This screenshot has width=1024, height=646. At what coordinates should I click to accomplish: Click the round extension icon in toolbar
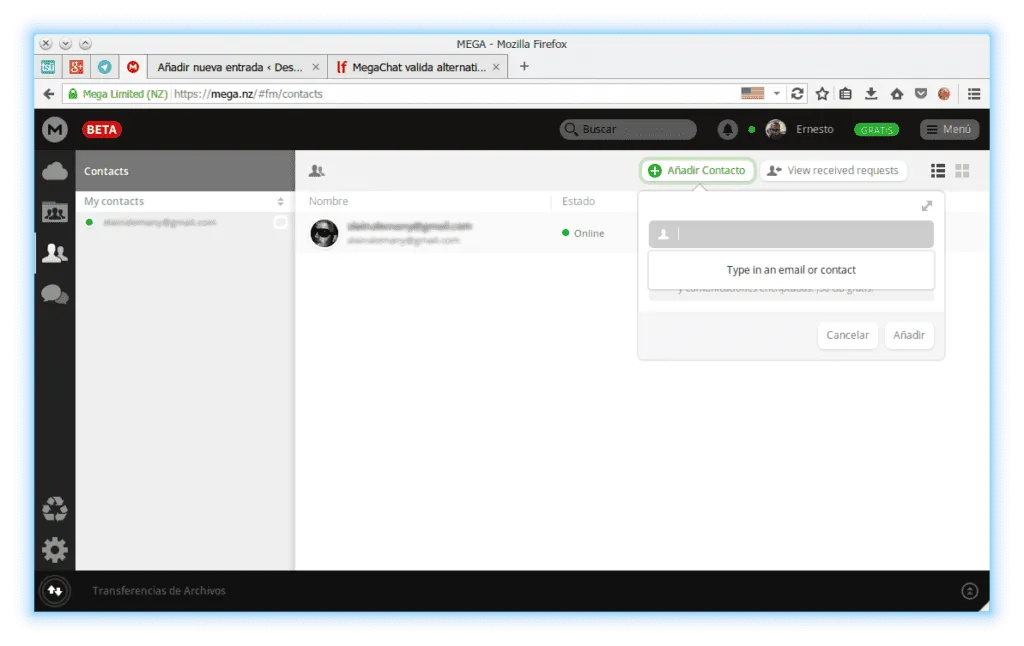point(944,94)
